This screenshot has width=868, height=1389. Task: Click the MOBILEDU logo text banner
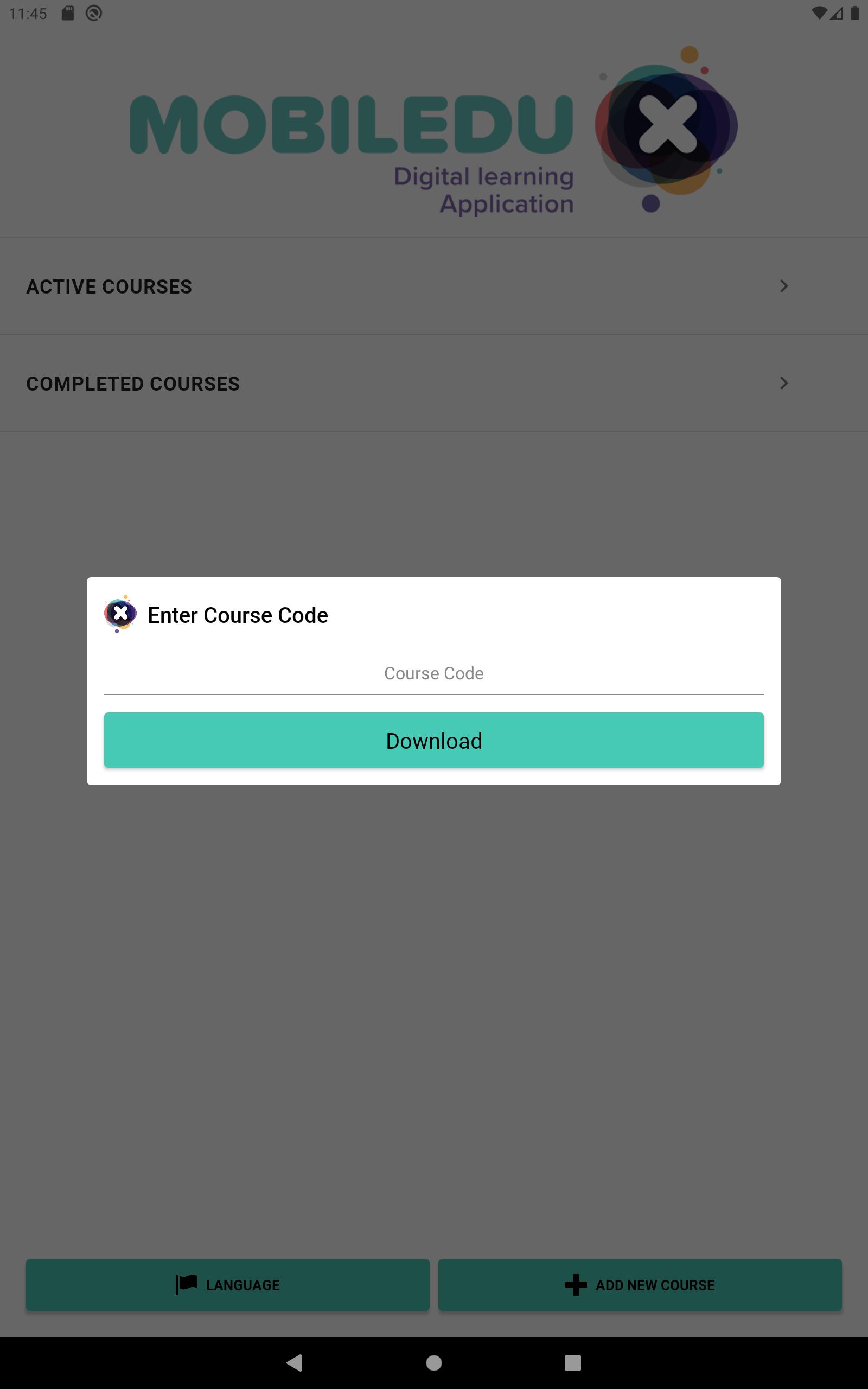click(x=352, y=125)
